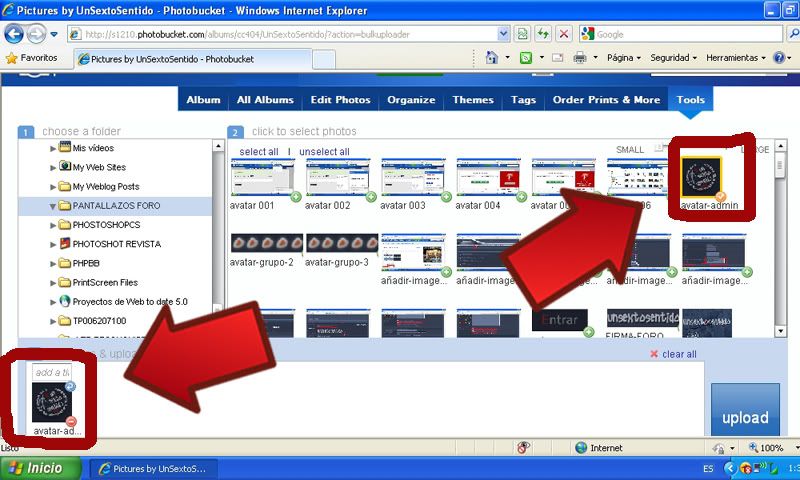
Task: Select the avatar 001 thumbnail
Action: click(262, 177)
